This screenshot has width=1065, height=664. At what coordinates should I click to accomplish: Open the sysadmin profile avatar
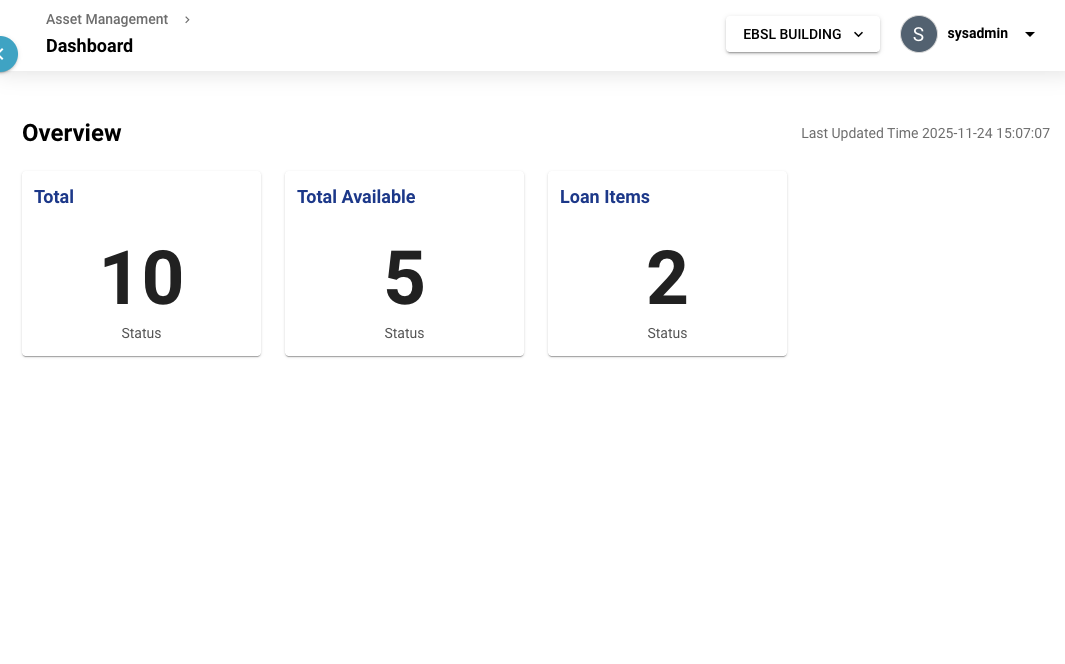coord(918,33)
